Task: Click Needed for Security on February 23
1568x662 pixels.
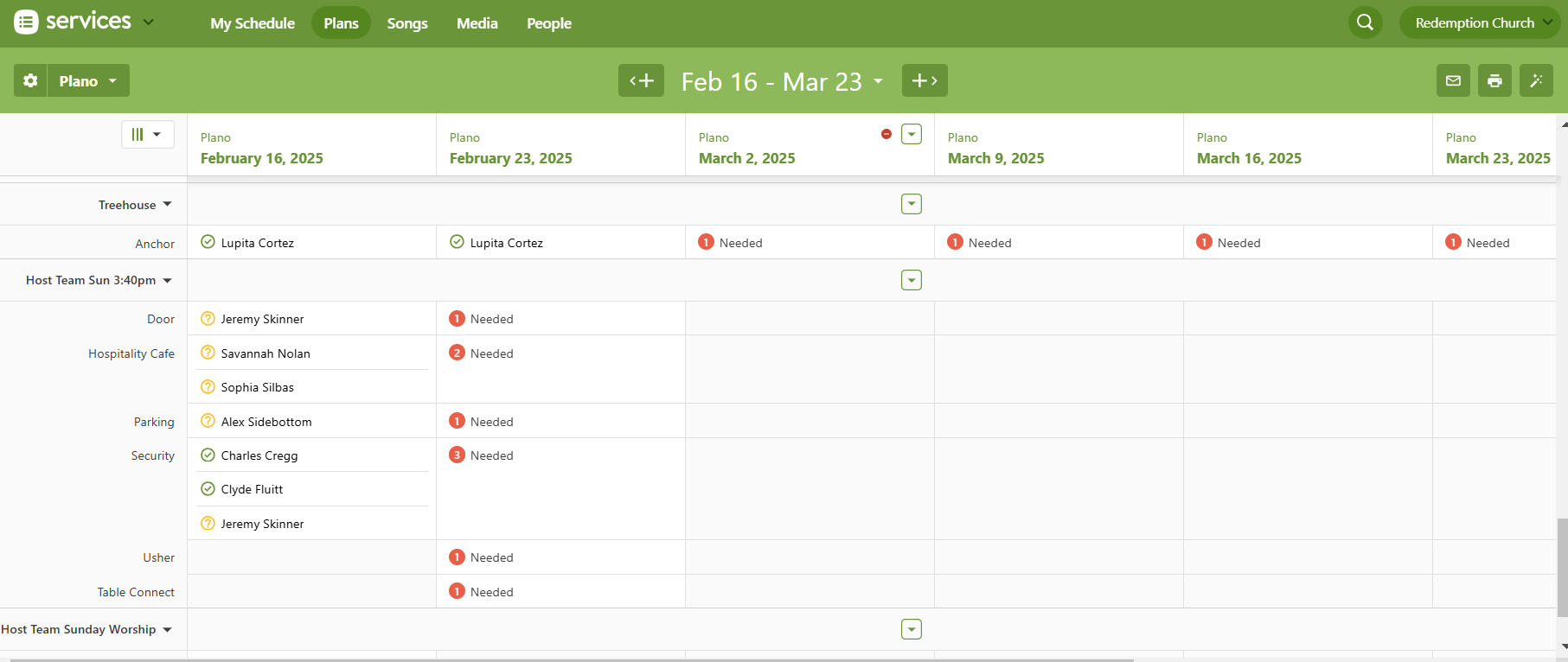Action: tap(491, 455)
